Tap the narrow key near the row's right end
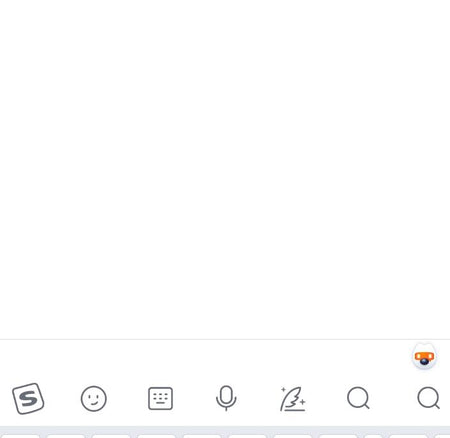Viewport: 450px width, 438px height. click(373, 436)
